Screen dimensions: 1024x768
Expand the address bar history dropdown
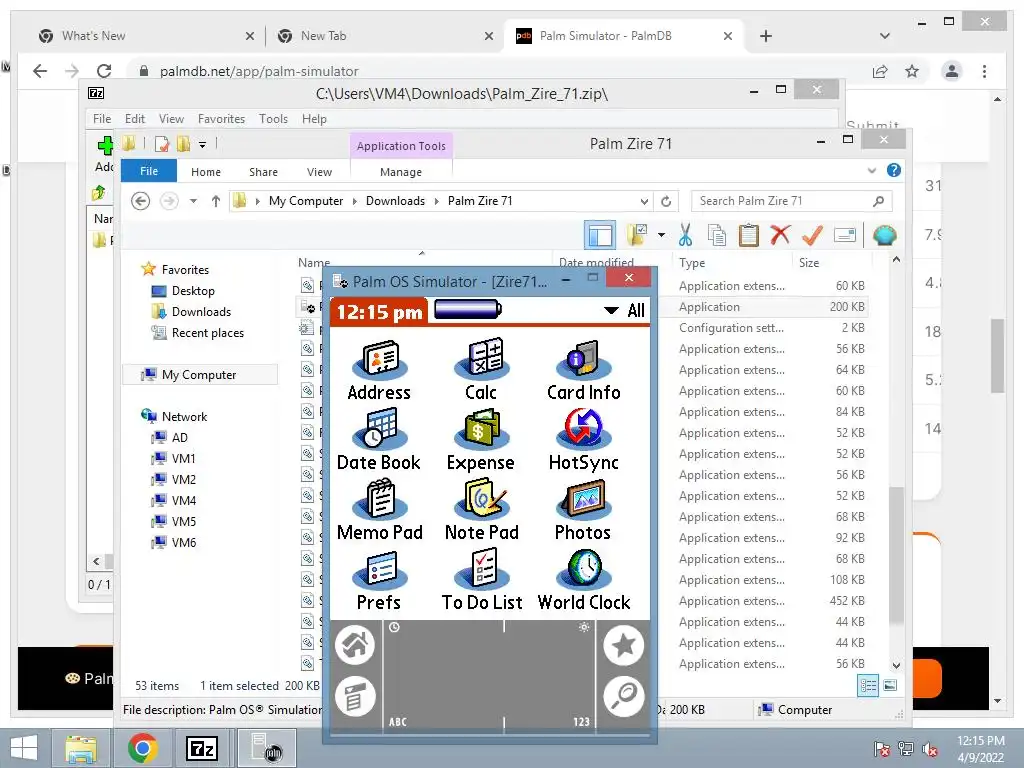point(644,201)
